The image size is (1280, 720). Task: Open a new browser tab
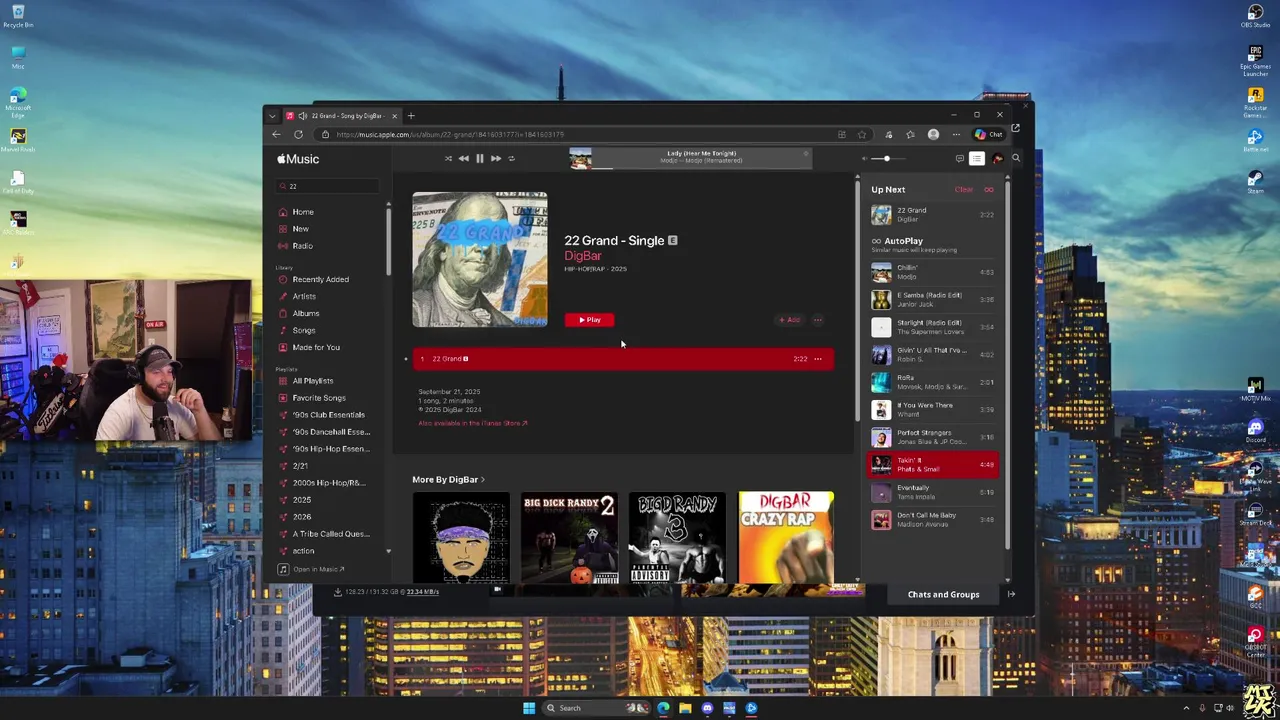pos(410,115)
